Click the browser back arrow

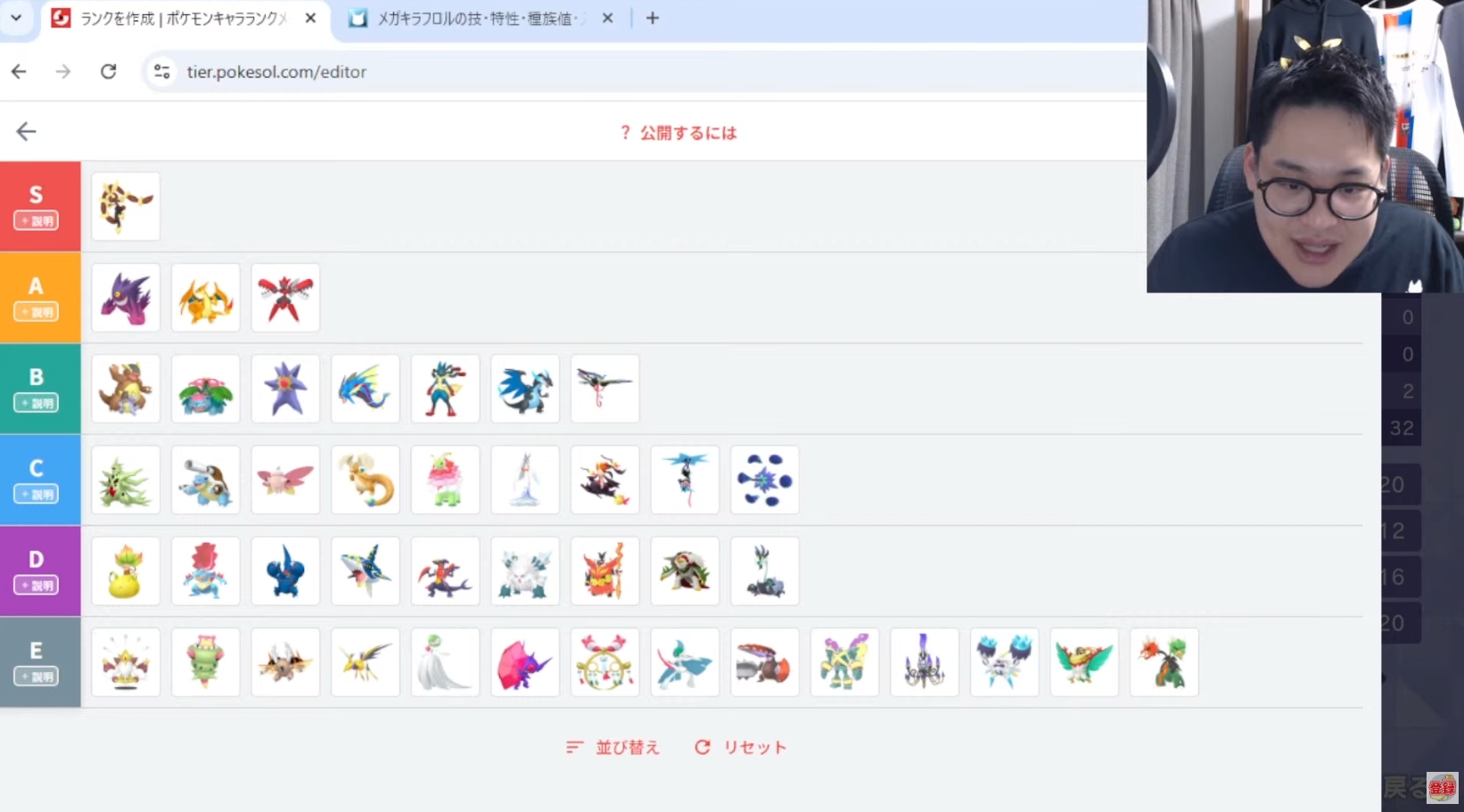click(x=19, y=71)
